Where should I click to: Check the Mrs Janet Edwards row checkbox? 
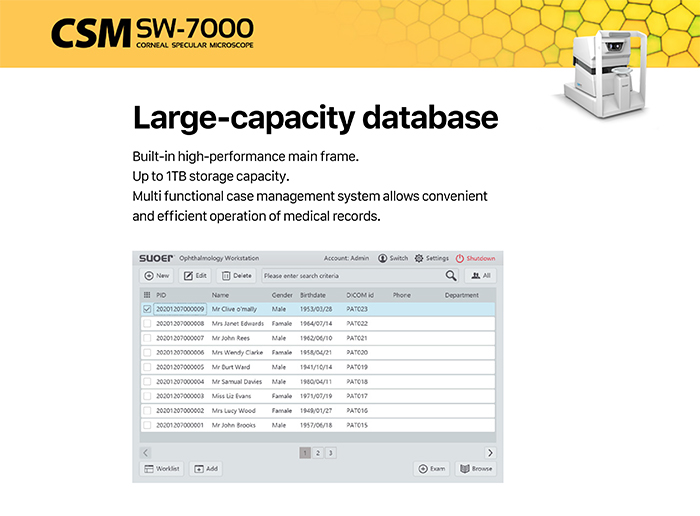click(147, 324)
